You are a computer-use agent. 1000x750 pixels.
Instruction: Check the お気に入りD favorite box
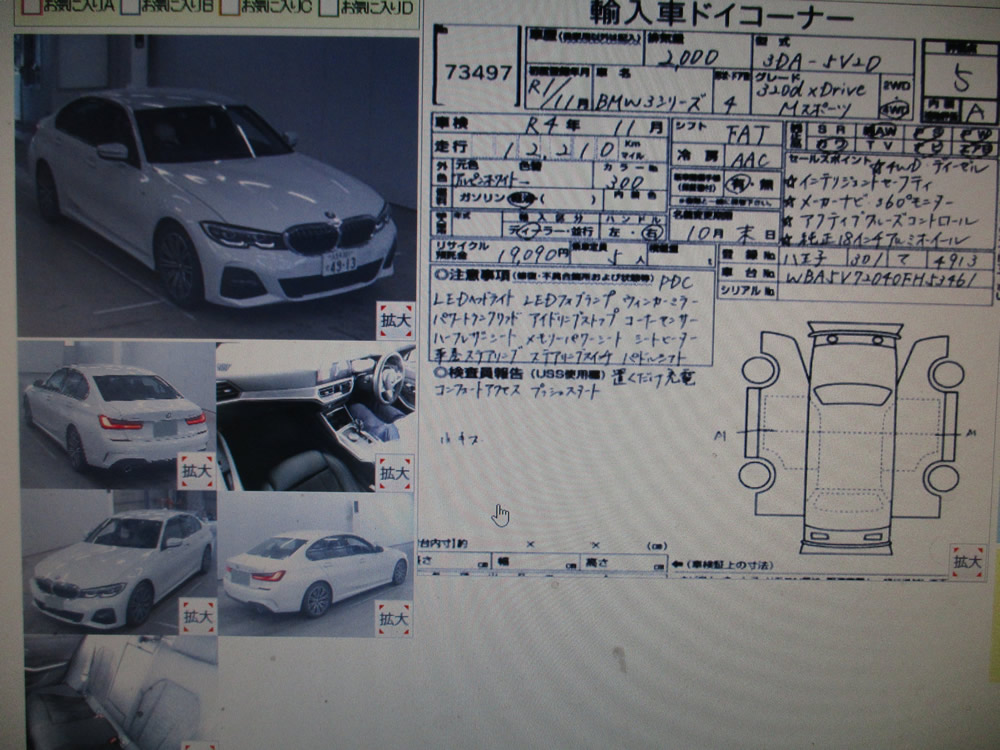pyautogui.click(x=328, y=7)
